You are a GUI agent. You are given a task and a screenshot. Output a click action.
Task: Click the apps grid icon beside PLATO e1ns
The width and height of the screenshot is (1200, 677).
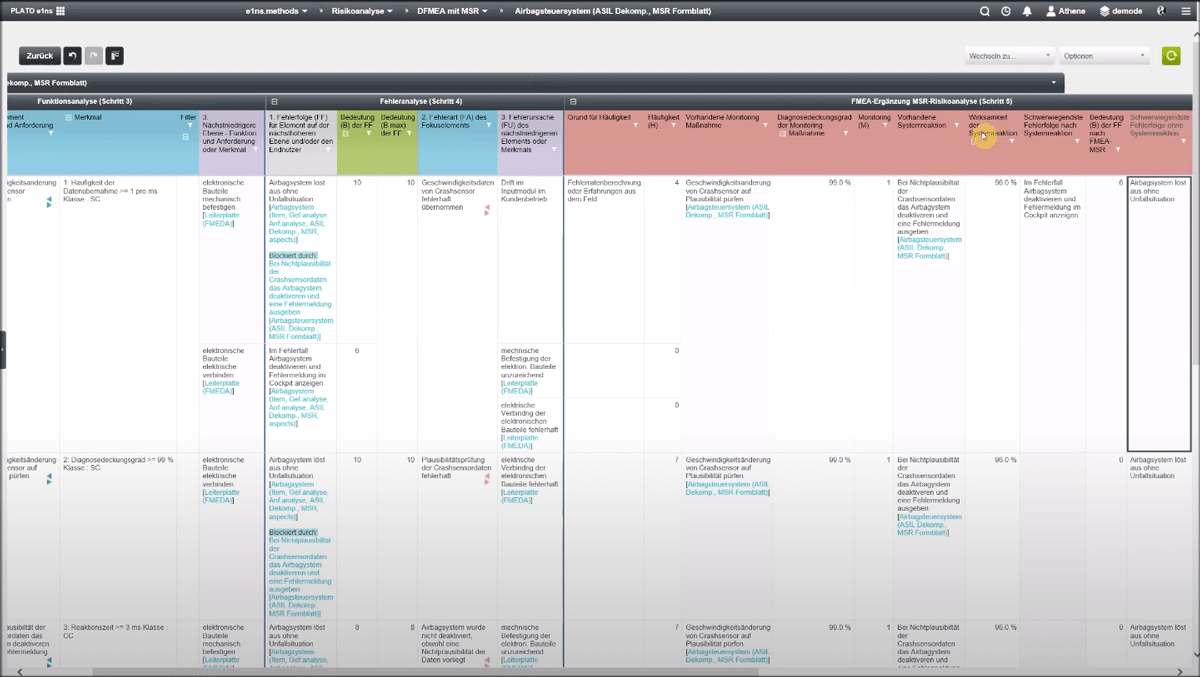pos(62,10)
